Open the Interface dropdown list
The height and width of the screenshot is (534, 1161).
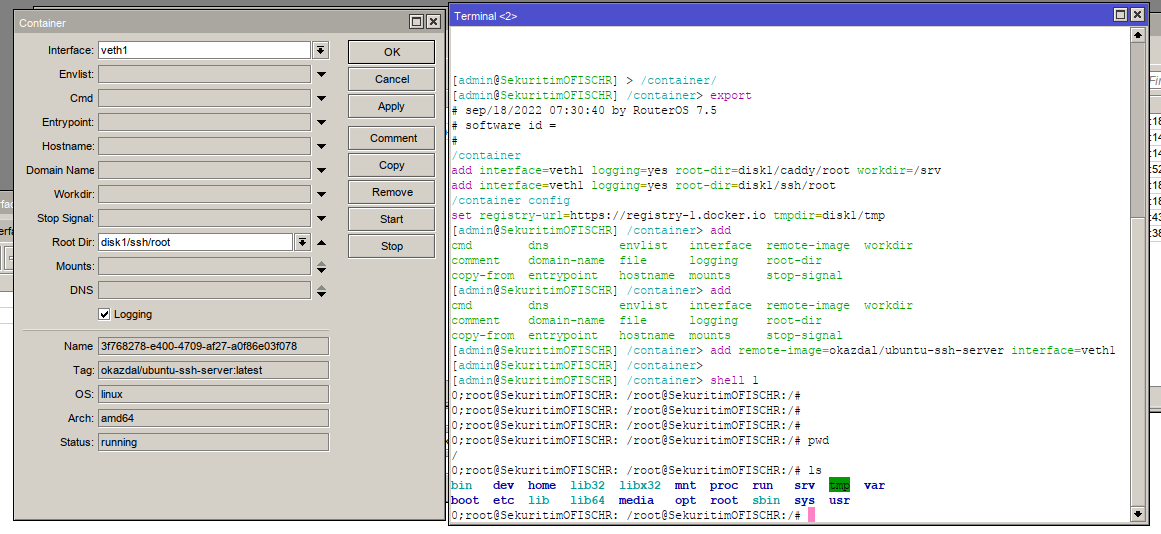(320, 50)
